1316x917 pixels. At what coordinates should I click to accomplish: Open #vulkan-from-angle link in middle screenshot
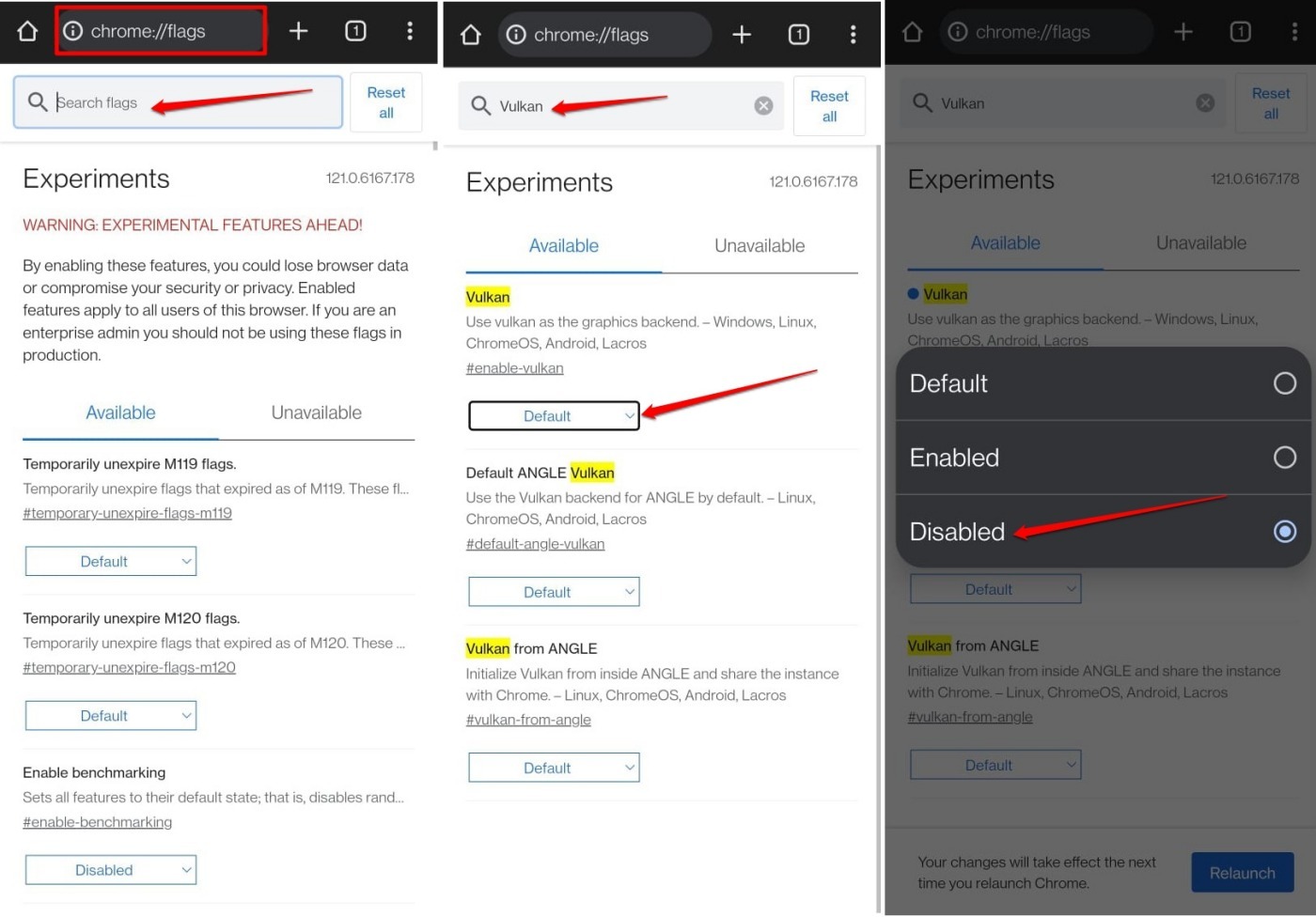[x=528, y=720]
